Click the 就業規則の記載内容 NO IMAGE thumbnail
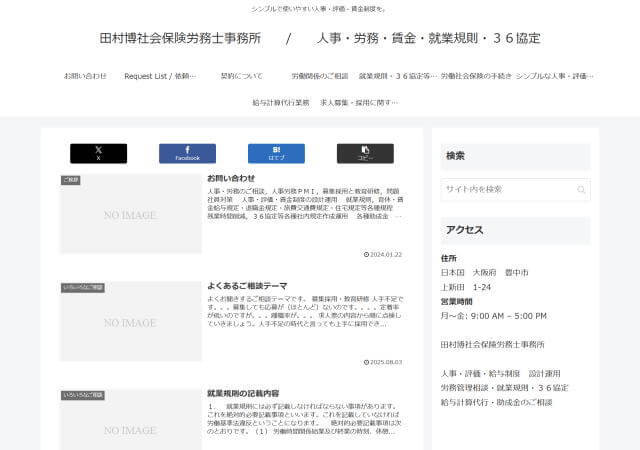Image resolution: width=640 pixels, height=450 pixels. (131, 420)
